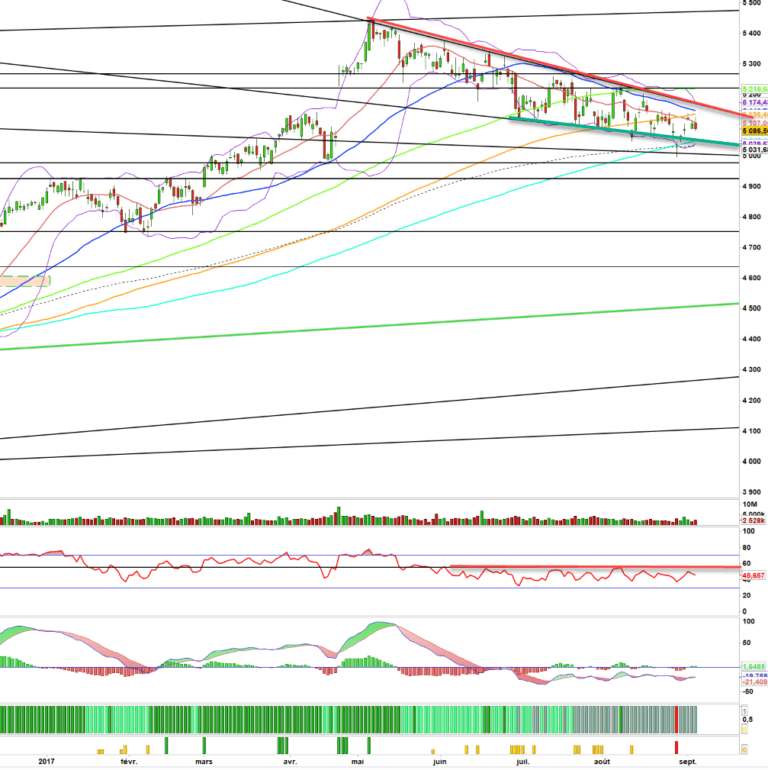The image size is (768, 770).
Task: Click the 5 400 price axis label
Action: 751,33
